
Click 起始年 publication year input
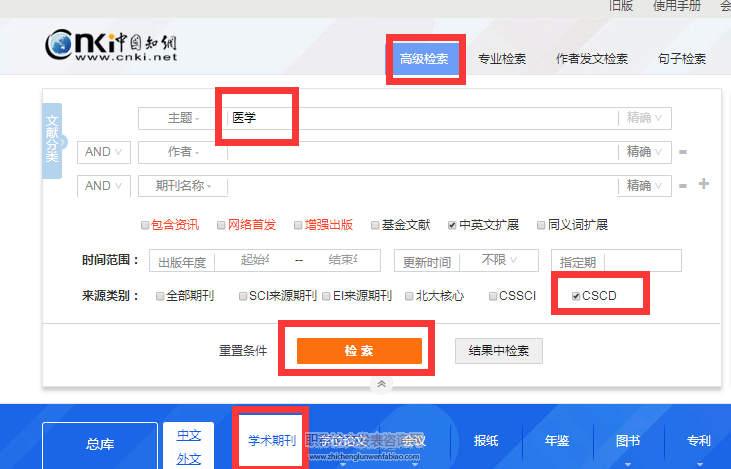(x=255, y=260)
